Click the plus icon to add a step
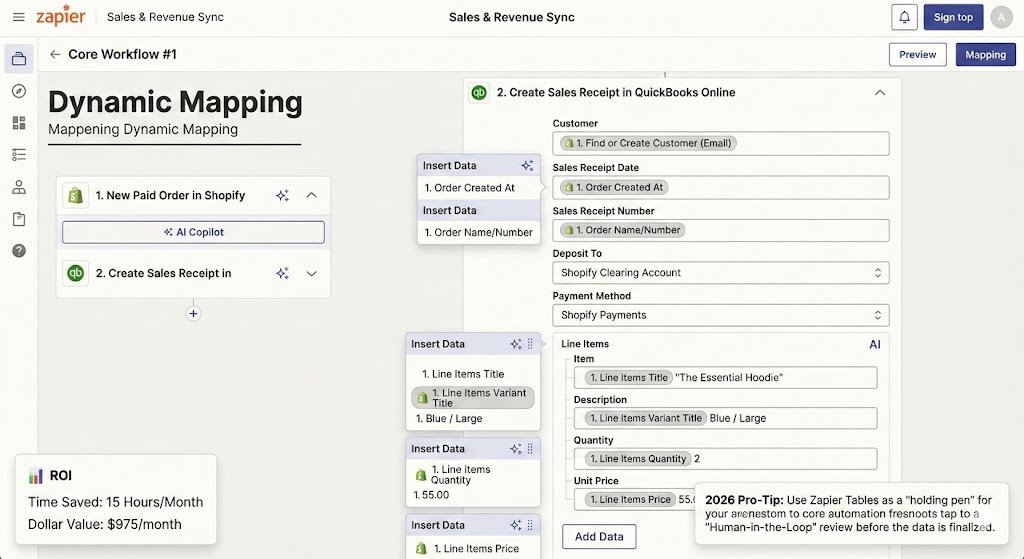Image resolution: width=1024 pixels, height=559 pixels. (x=193, y=313)
